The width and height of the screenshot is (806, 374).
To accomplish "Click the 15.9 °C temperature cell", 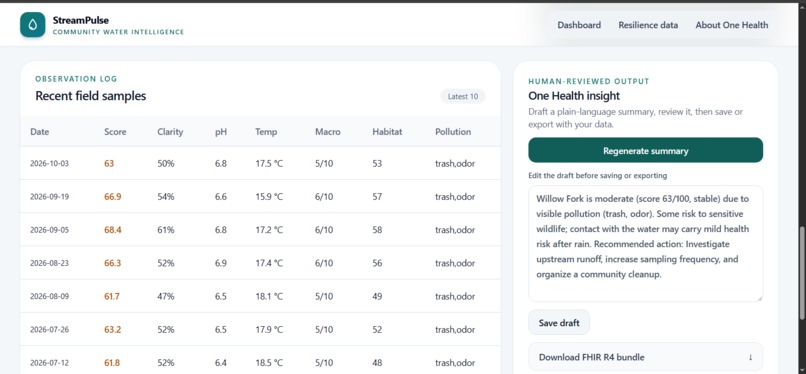I will point(269,197).
